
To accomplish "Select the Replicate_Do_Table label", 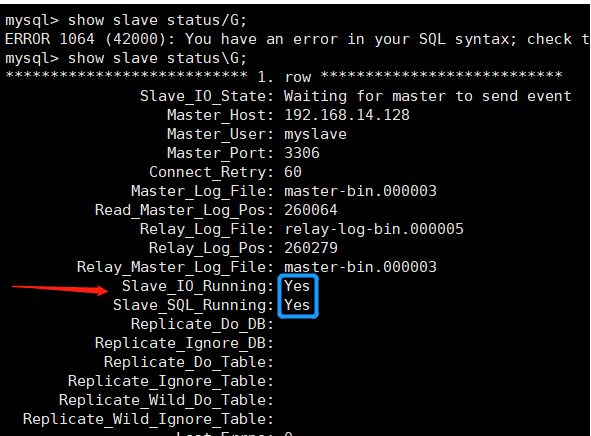I will pos(188,362).
